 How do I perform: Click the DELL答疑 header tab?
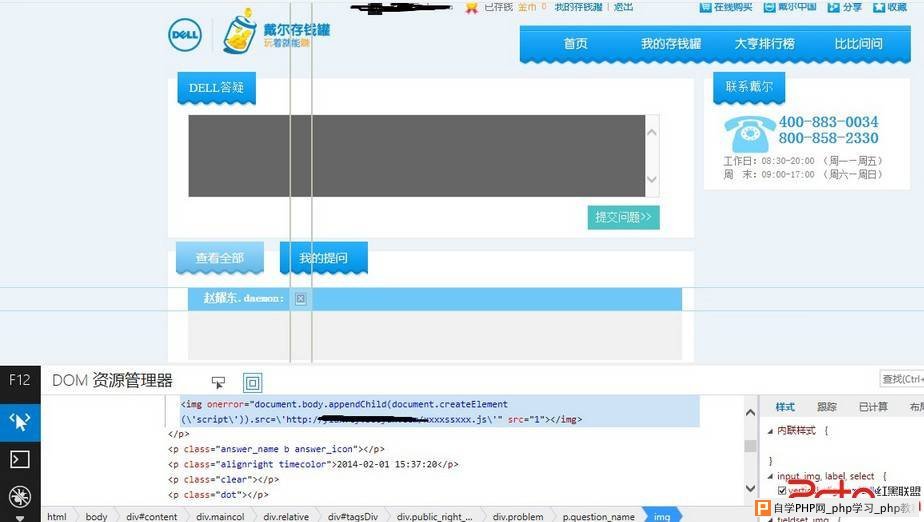point(216,88)
